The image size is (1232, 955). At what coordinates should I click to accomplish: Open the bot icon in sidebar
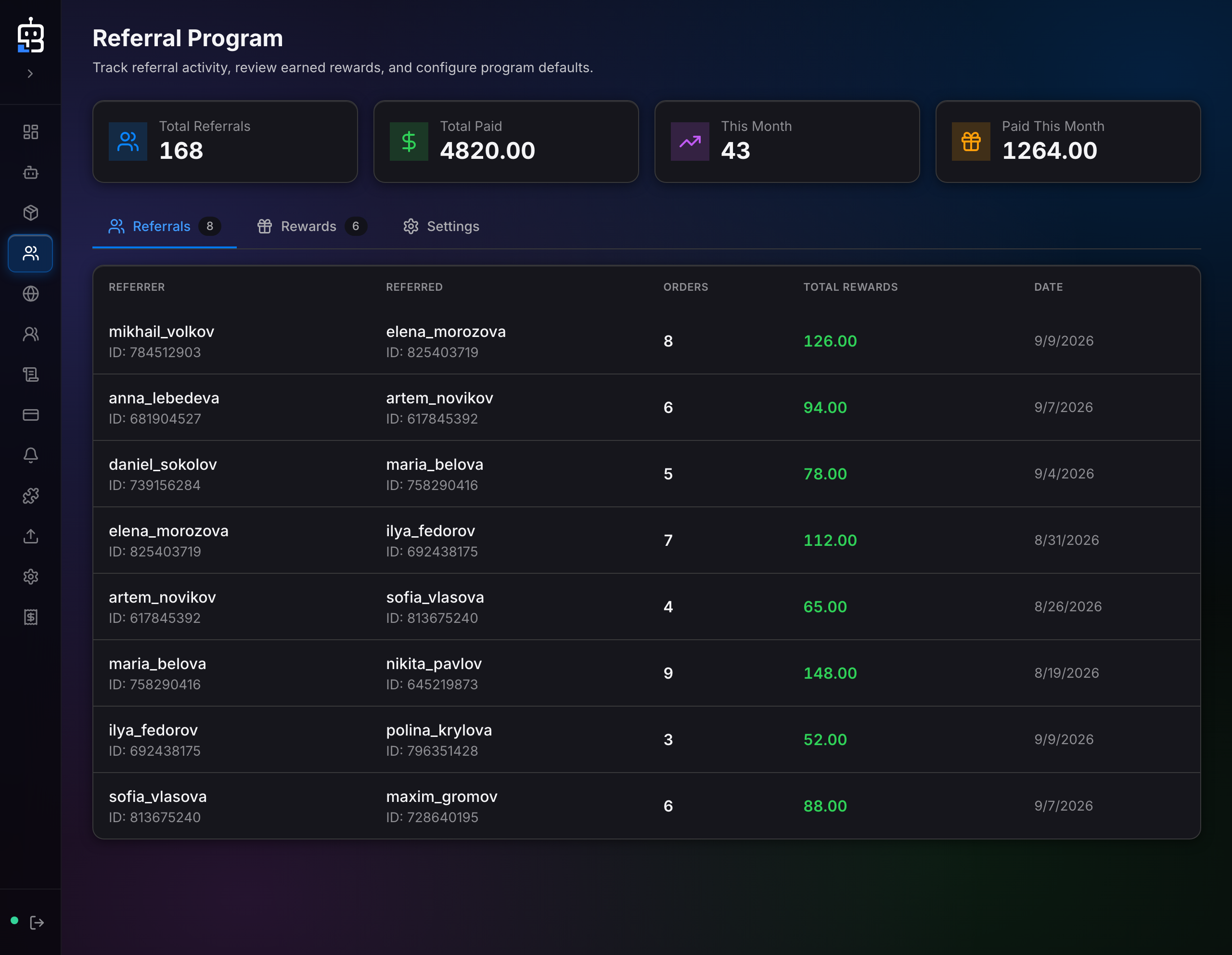pyautogui.click(x=30, y=173)
